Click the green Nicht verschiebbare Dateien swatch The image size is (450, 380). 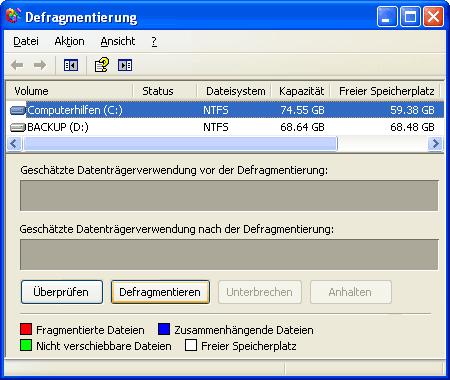(x=26, y=345)
